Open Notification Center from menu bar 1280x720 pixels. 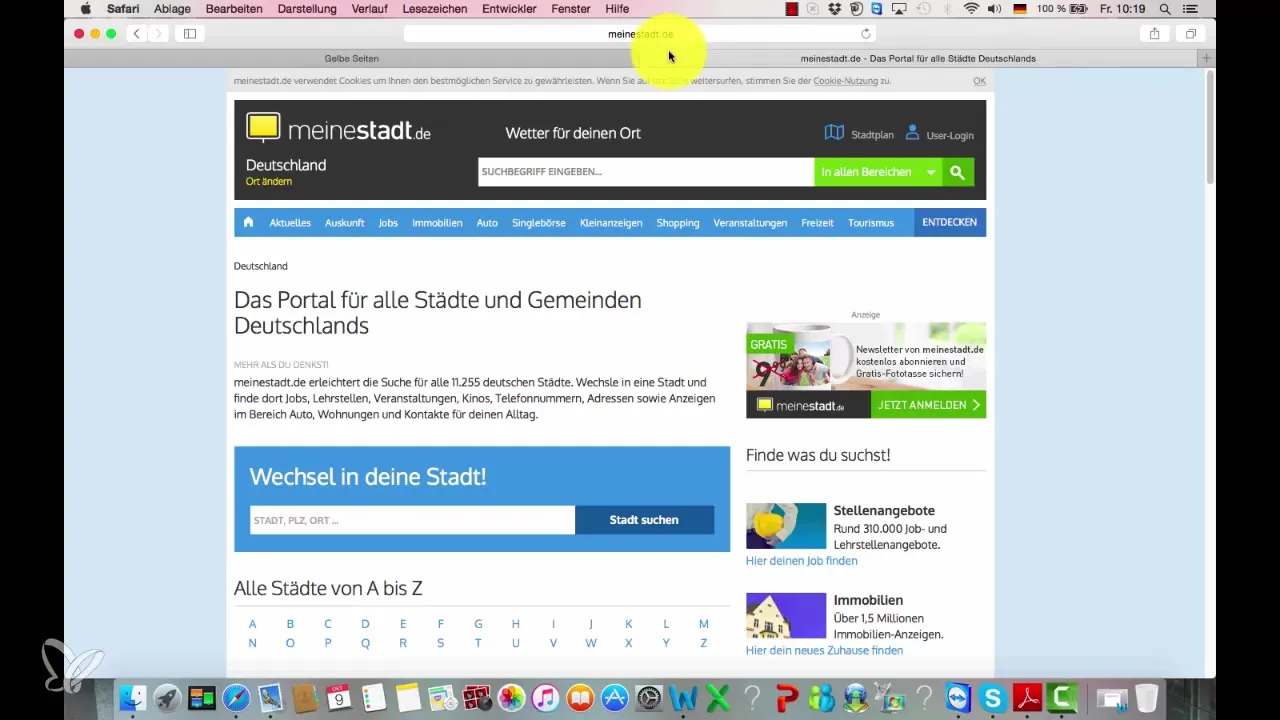[1190, 9]
